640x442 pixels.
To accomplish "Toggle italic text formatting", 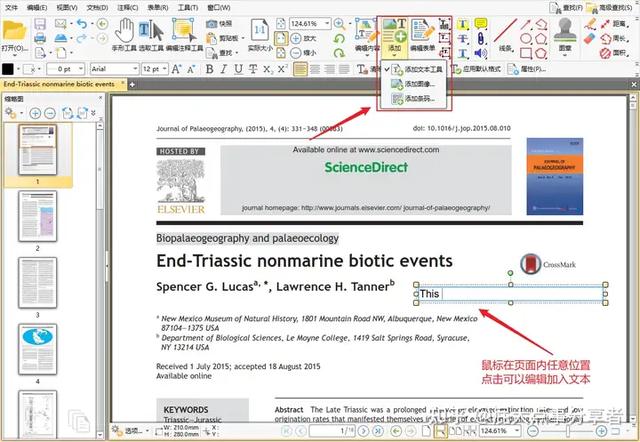I will (x=224, y=69).
